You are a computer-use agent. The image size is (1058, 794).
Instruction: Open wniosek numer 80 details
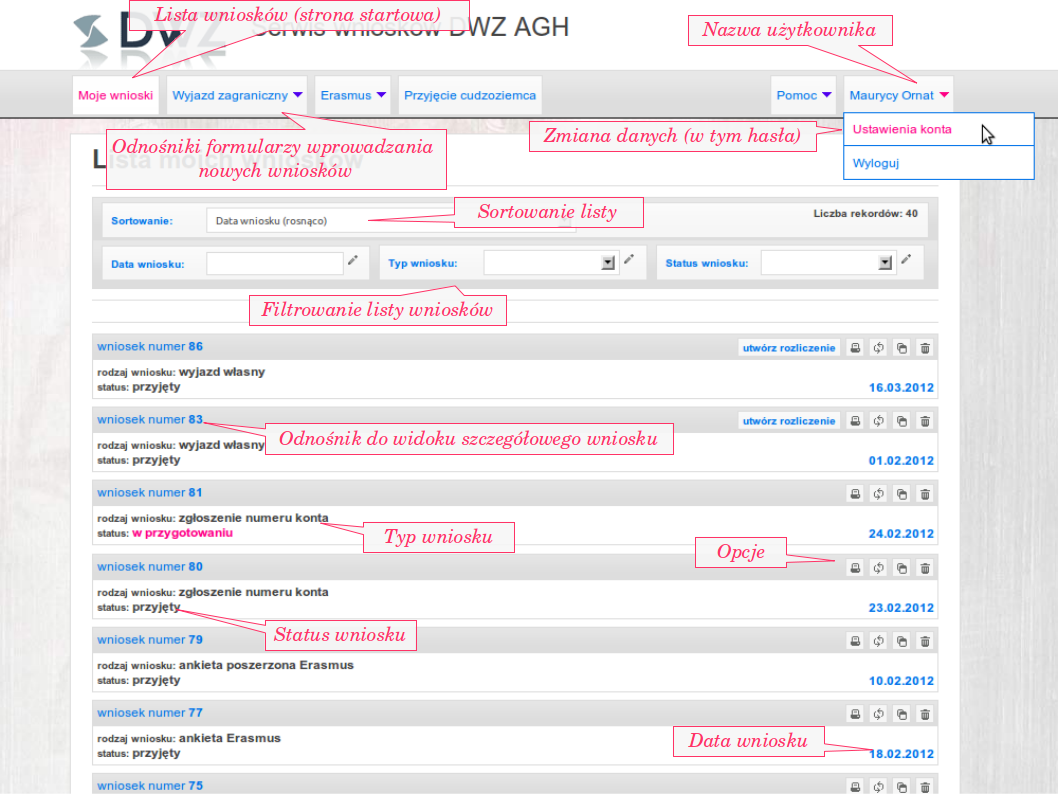point(150,567)
